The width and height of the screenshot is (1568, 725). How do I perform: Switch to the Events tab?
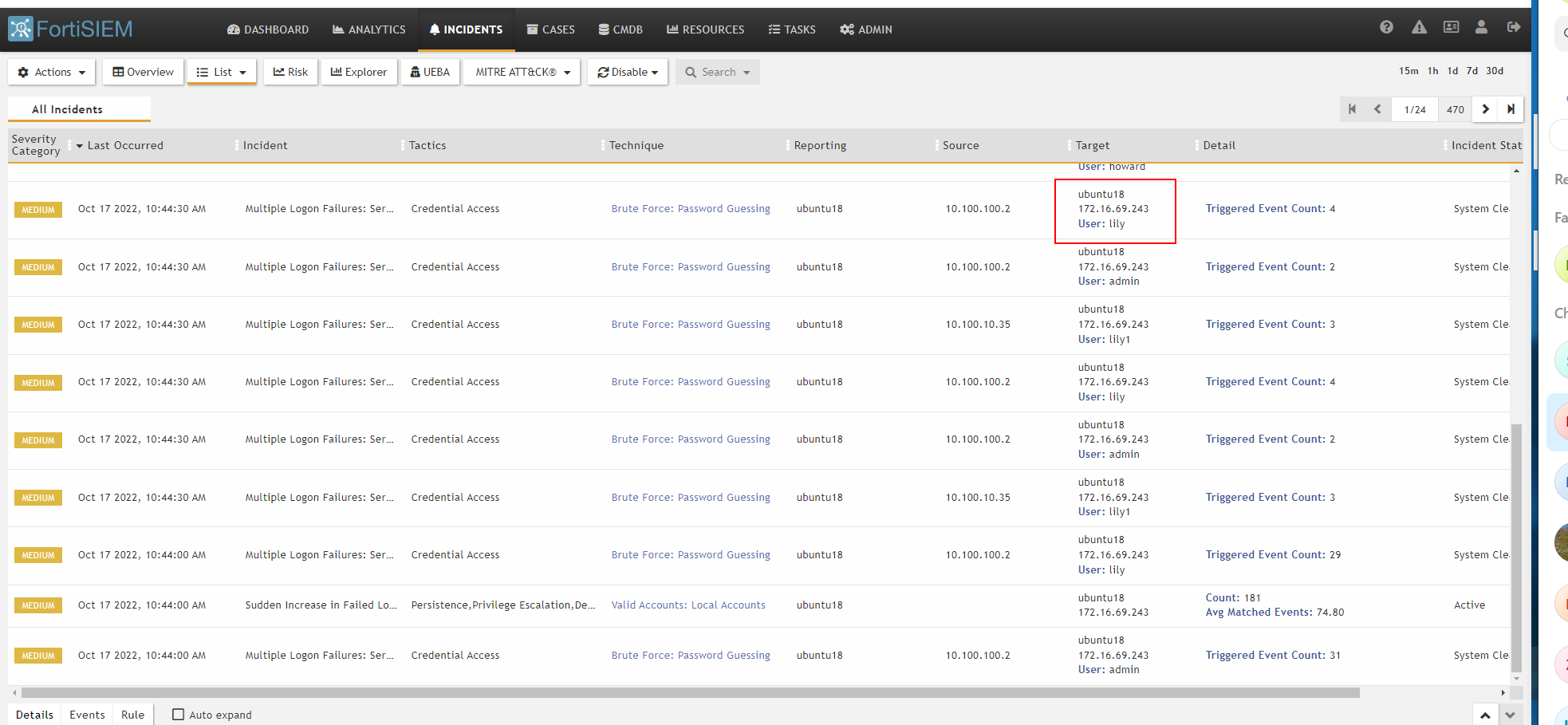(86, 714)
